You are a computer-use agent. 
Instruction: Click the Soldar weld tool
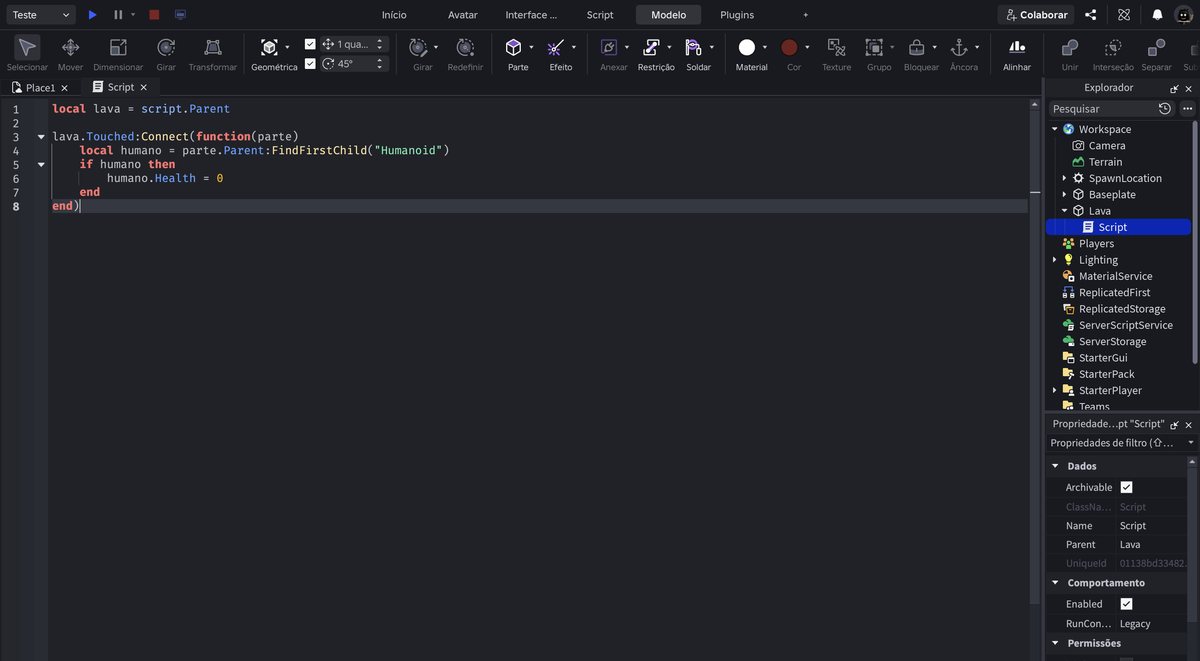[694, 47]
